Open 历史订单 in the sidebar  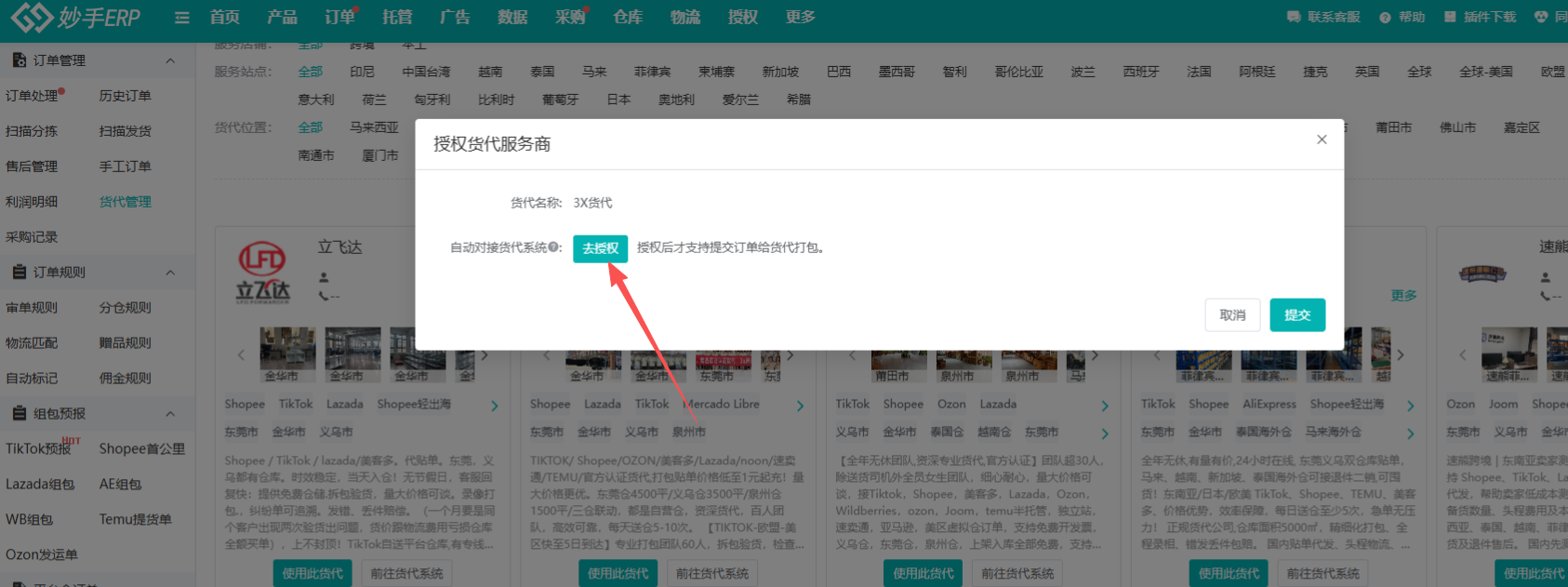pyautogui.click(x=125, y=96)
